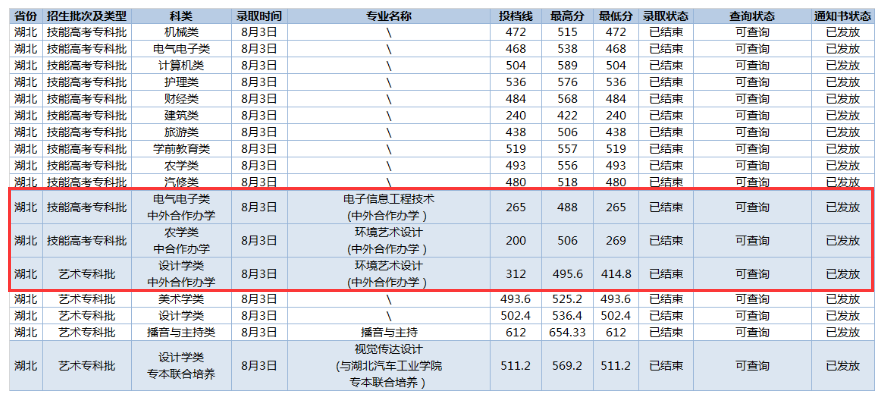Click 已结束 in the 护理类 row
Viewport: 883px width, 401px height.
tap(666, 82)
